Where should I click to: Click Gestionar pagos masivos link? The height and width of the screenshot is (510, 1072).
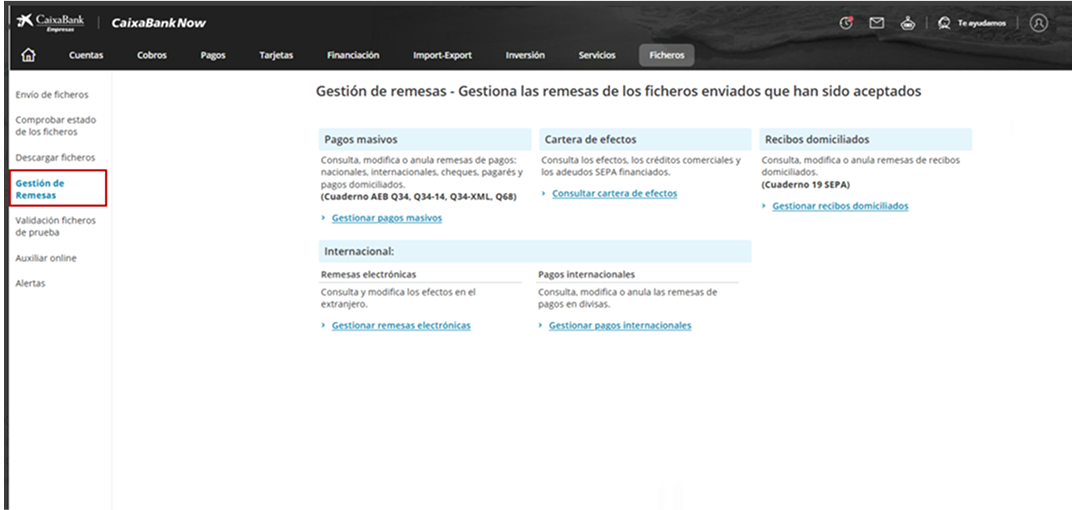(386, 218)
